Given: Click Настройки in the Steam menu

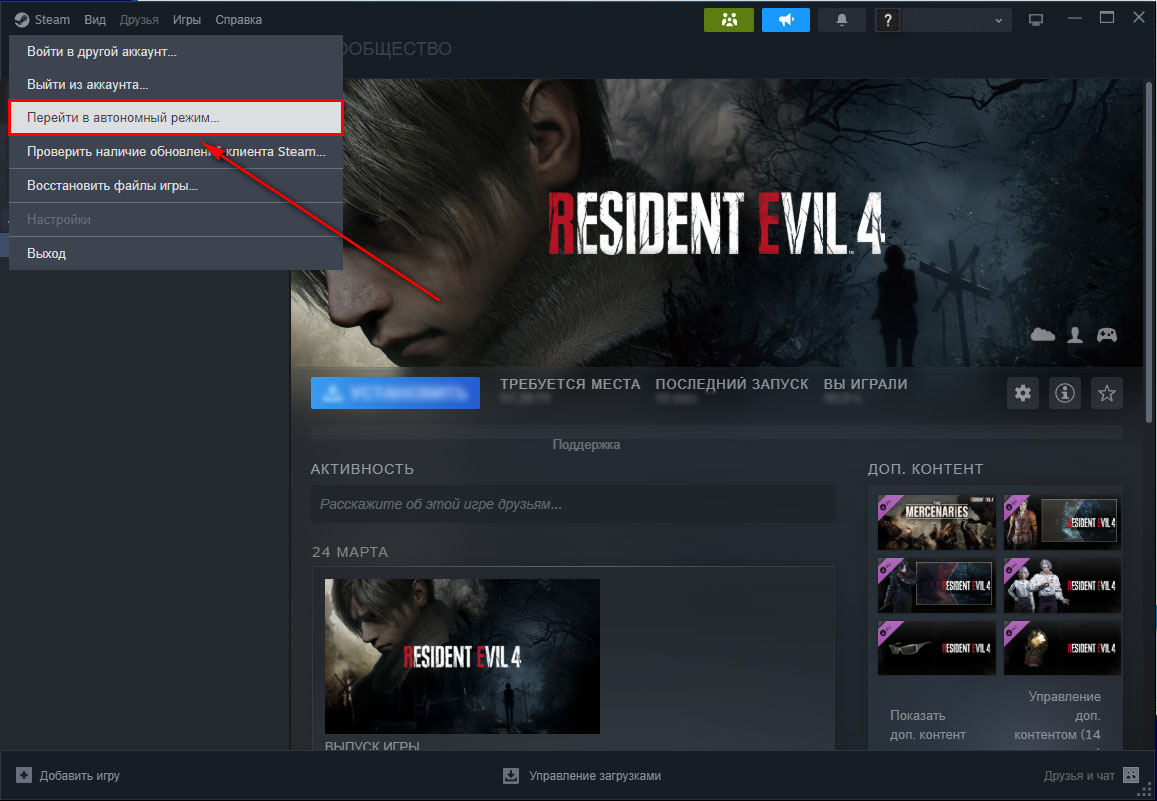Looking at the screenshot, I should (176, 220).
